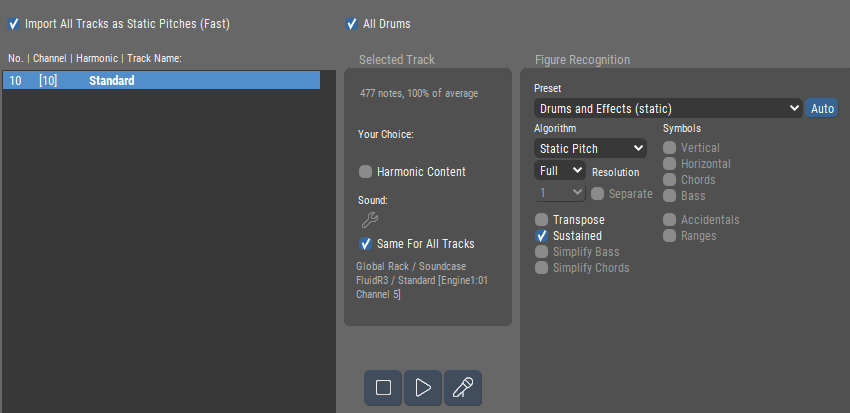
Task: Enable the Transpose checkbox
Action: tap(542, 220)
